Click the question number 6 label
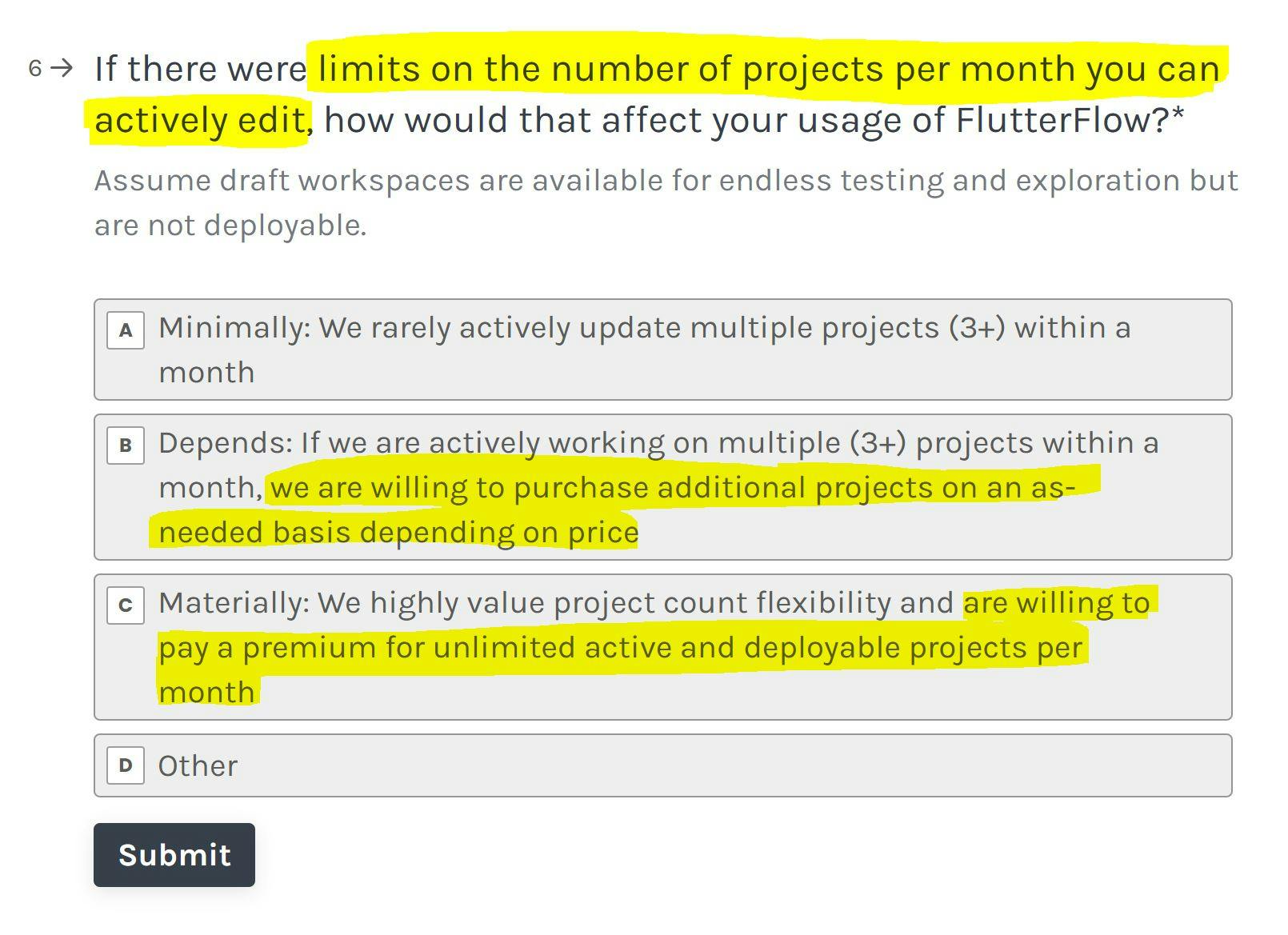This screenshot has height=935, width=1288. (34, 69)
